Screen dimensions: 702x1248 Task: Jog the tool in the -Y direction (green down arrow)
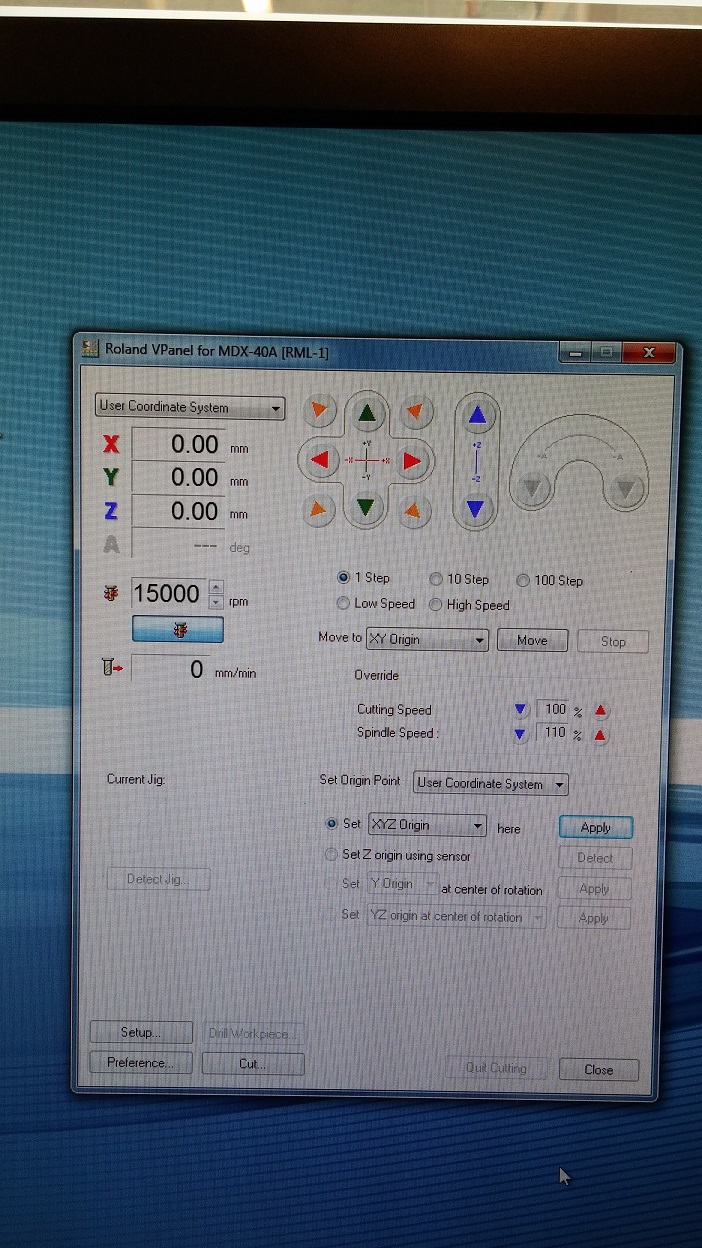(x=368, y=508)
